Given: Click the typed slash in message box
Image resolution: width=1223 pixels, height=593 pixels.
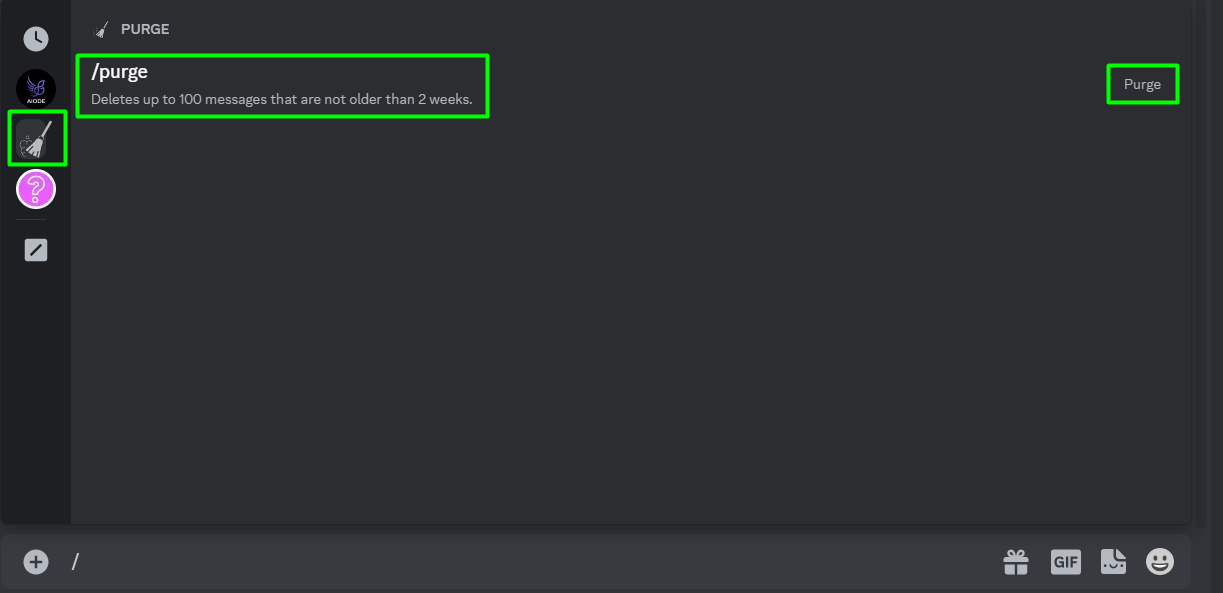Looking at the screenshot, I should click(75, 562).
